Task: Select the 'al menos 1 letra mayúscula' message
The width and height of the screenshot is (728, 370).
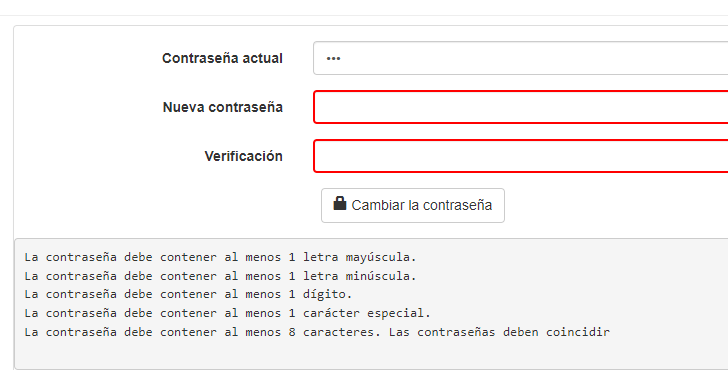Action: [x=221, y=257]
